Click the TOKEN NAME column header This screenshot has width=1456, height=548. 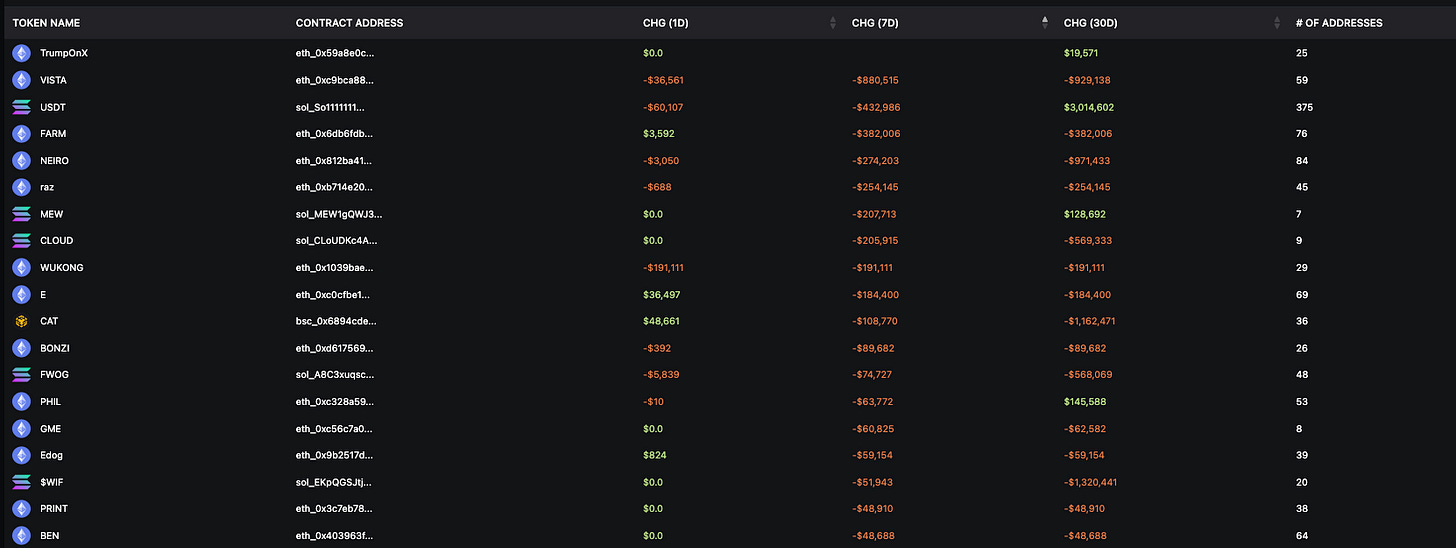point(46,23)
